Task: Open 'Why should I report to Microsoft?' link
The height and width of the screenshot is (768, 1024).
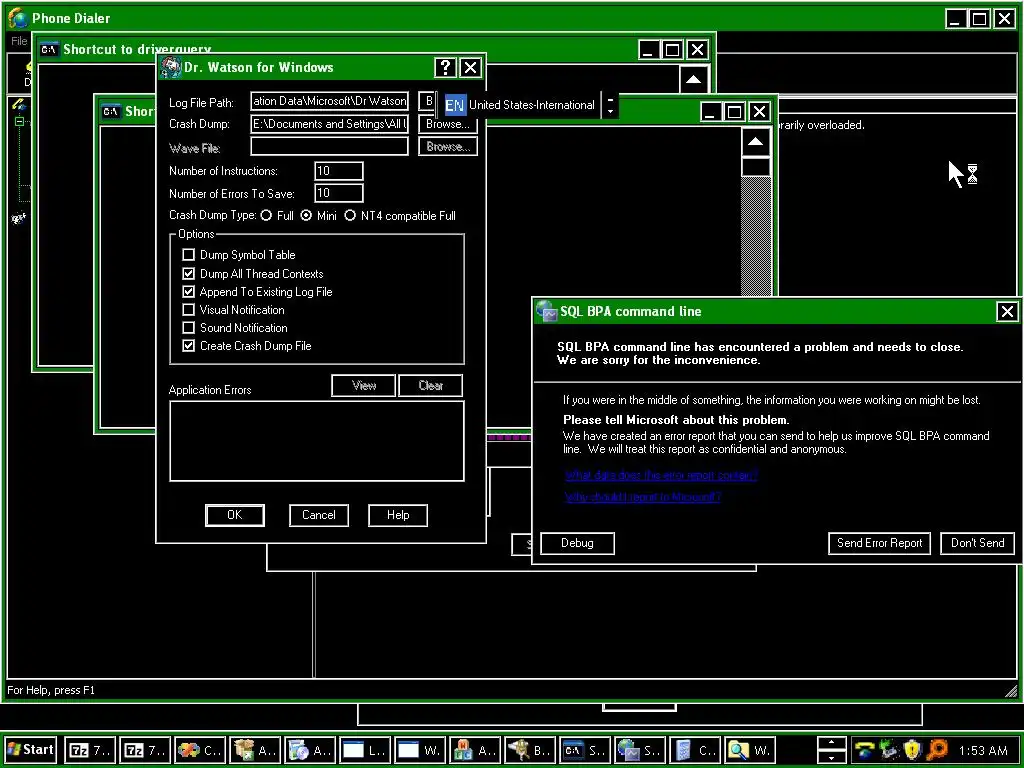Action: pos(643,497)
